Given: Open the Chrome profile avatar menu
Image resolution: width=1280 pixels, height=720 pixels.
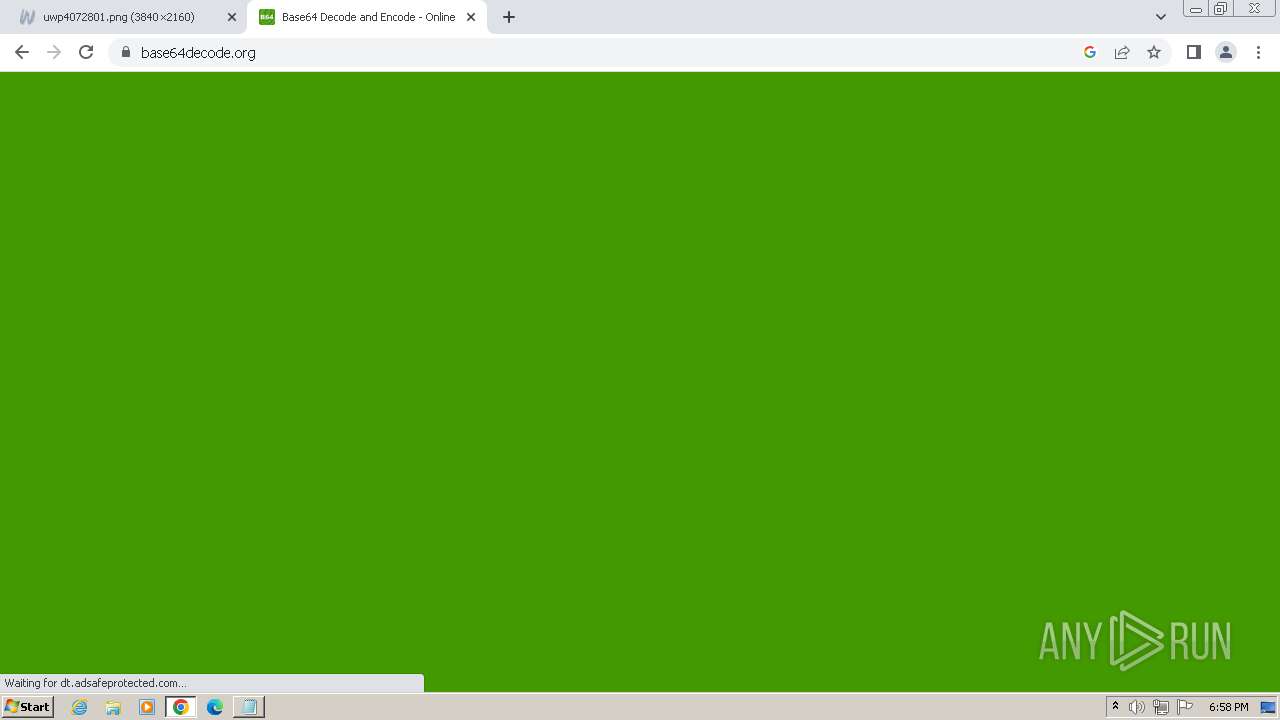Looking at the screenshot, I should 1225,52.
